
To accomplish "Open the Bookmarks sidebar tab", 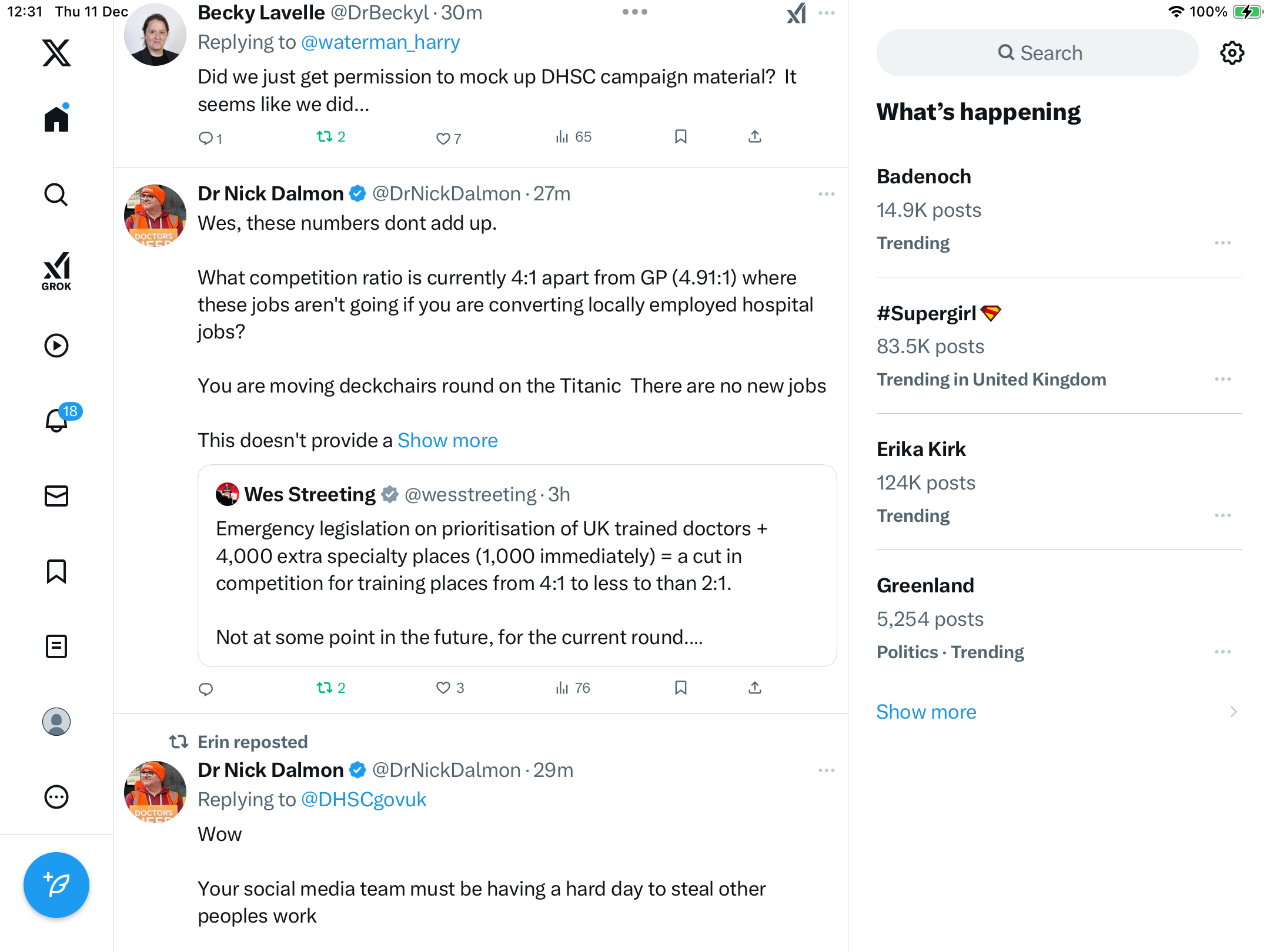I will point(56,571).
